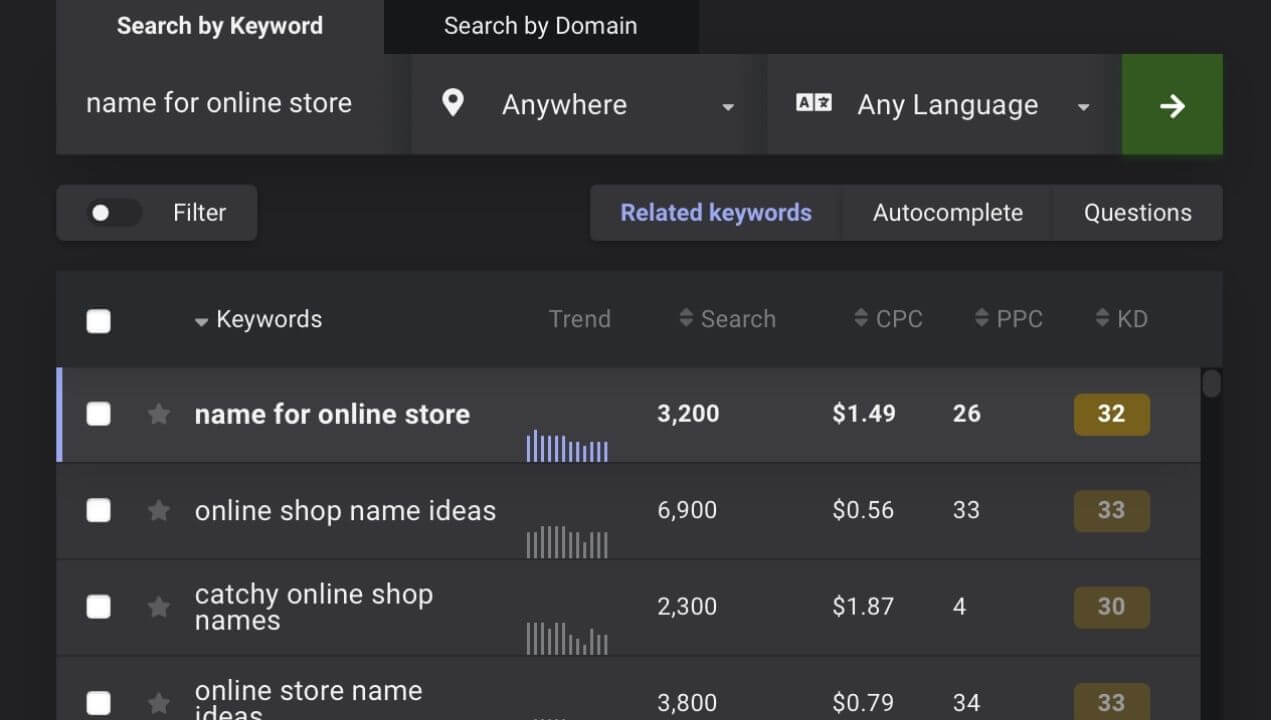Star the 'online store name ideas' keyword
Viewport: 1280px width, 720px height.
point(158,703)
